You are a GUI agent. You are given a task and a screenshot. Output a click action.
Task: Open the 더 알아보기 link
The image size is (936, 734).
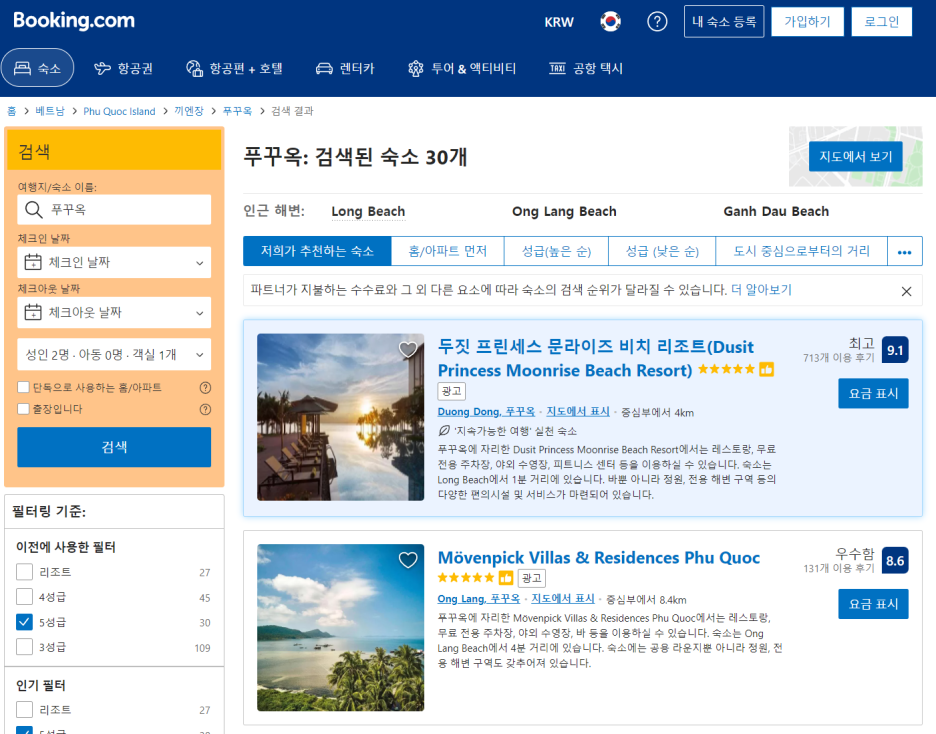[x=761, y=290]
